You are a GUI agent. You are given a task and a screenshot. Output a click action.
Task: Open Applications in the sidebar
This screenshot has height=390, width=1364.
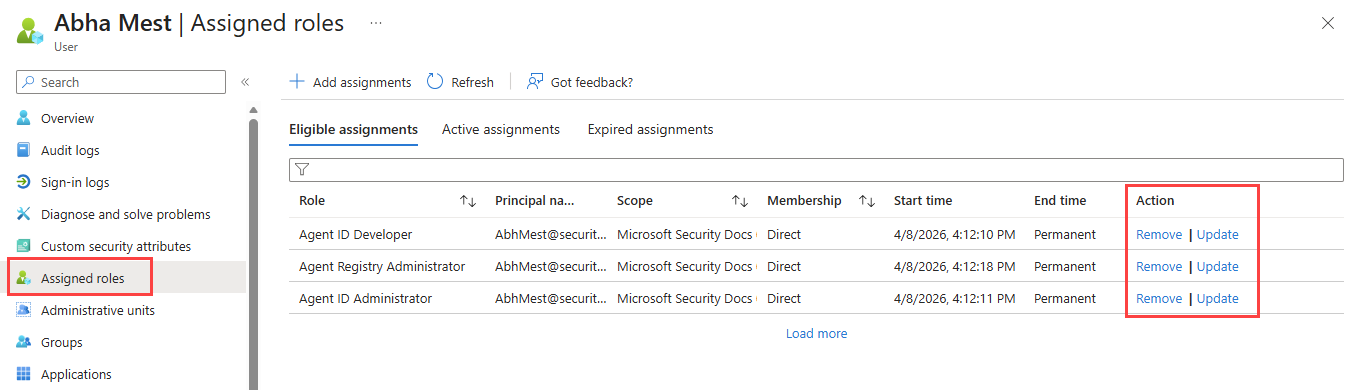tap(76, 374)
